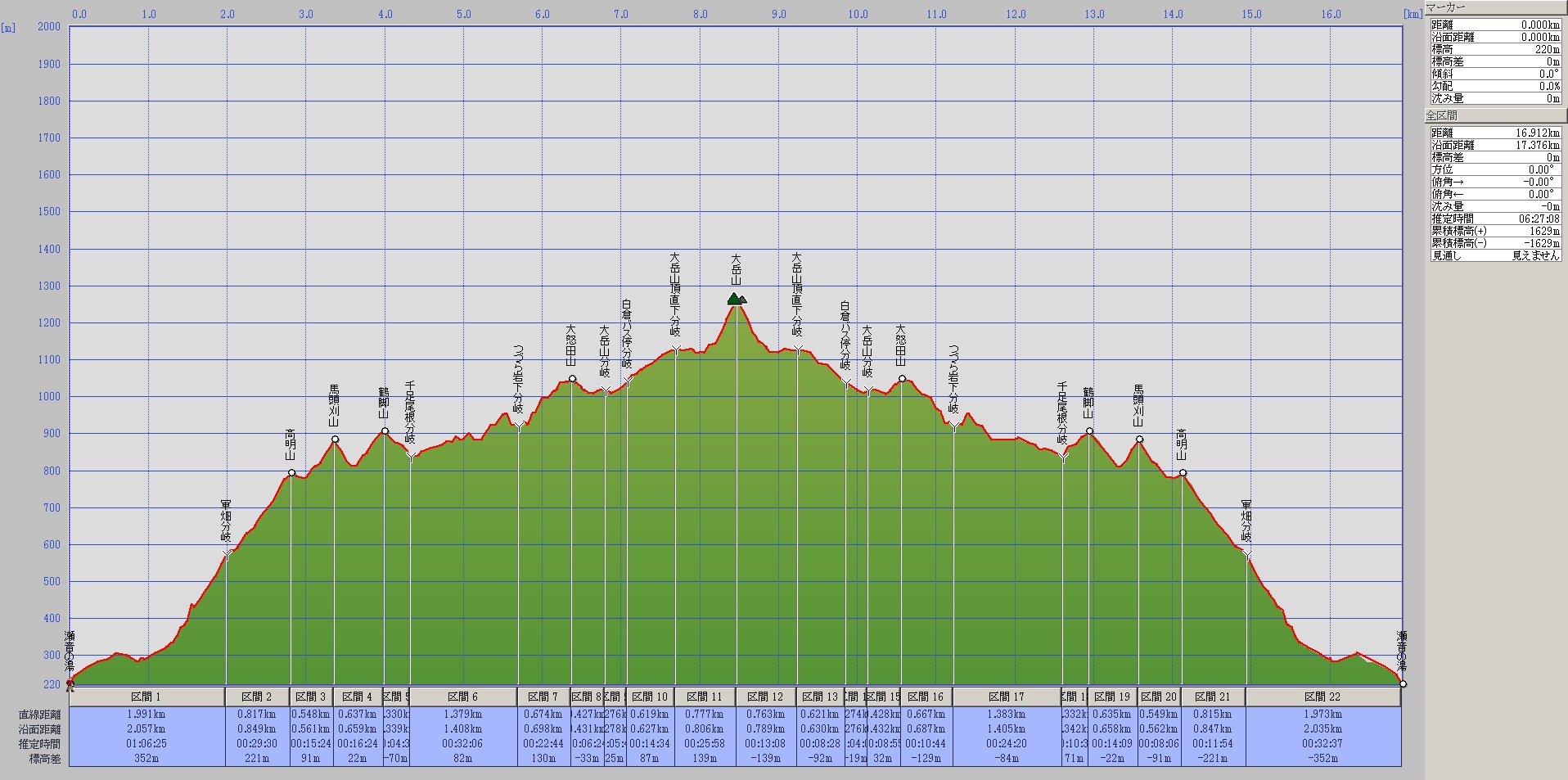
Task: Select the 高明山 circle marker ending 区間 2
Action: tap(292, 472)
